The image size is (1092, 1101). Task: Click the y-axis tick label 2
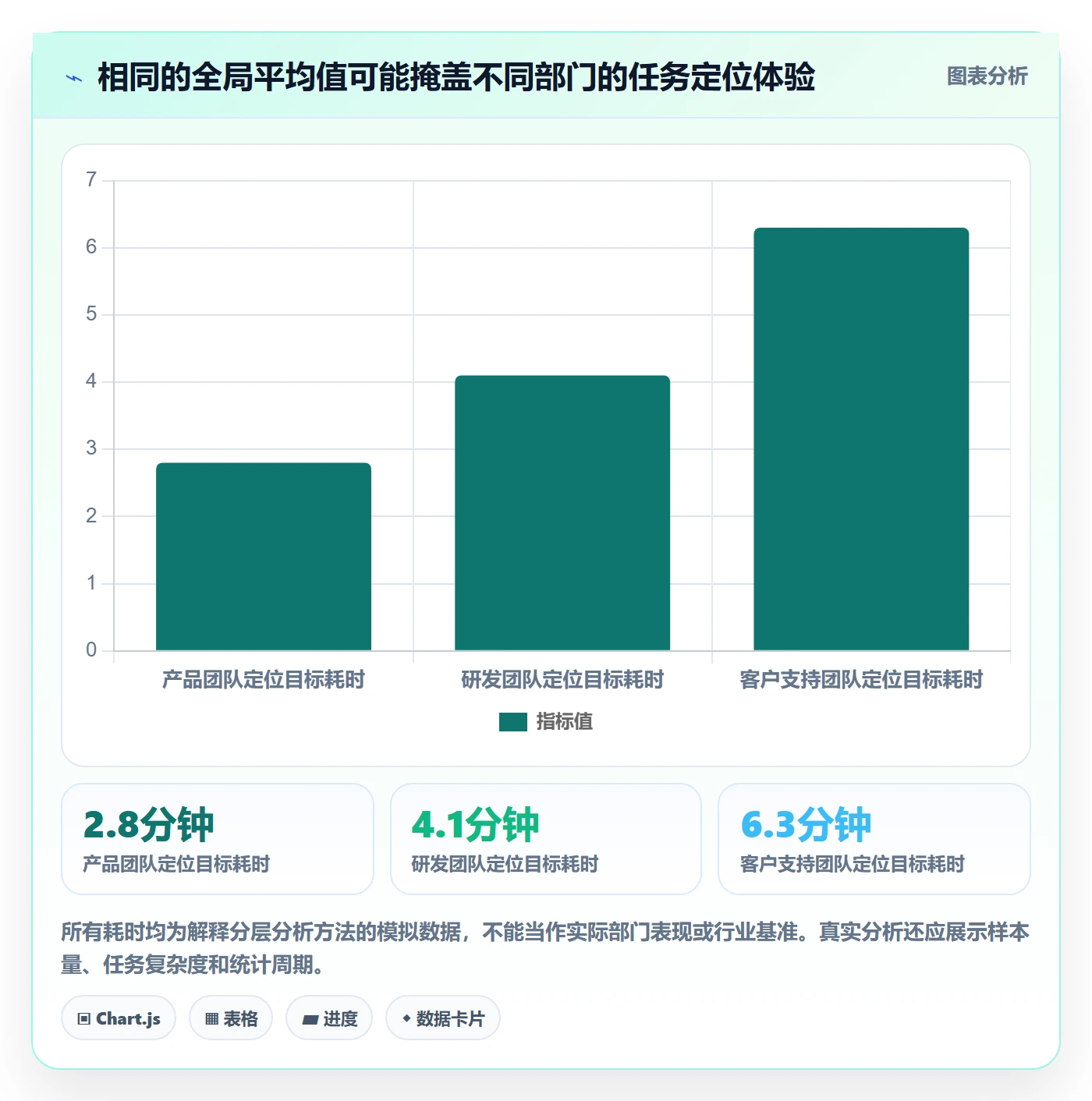(x=91, y=516)
